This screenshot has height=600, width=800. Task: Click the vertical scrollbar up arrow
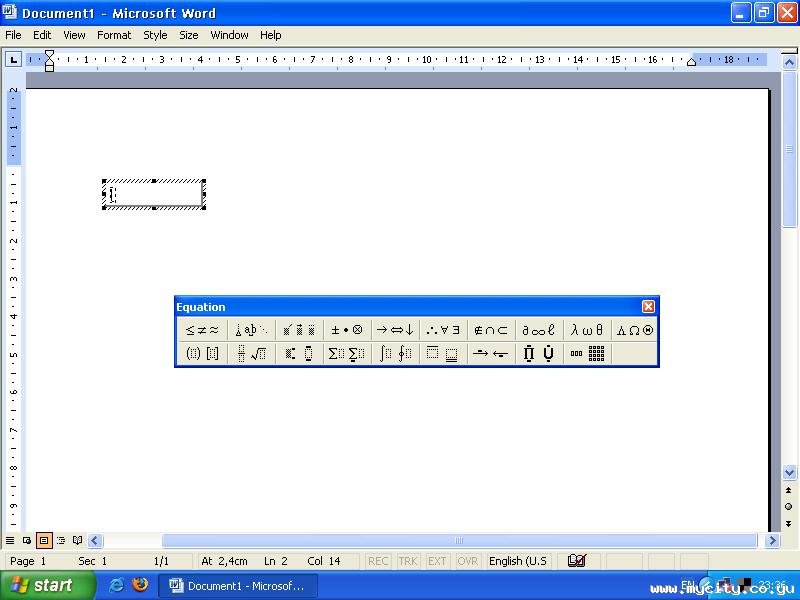[789, 63]
